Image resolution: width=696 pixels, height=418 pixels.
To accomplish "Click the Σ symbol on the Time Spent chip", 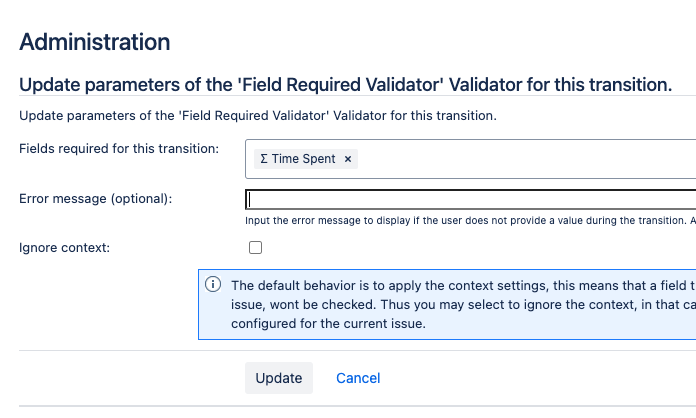I will (x=264, y=158).
